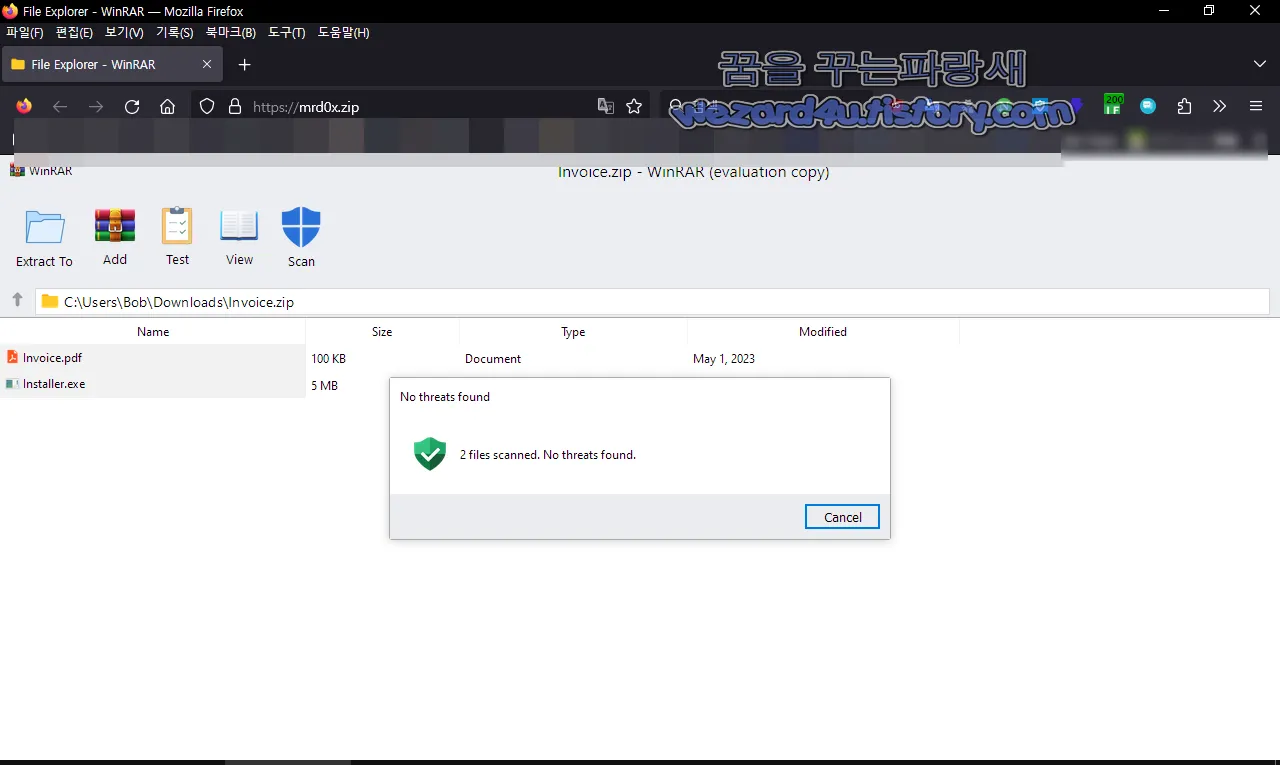Click the Installer.exe file icon
Screen dimensions: 1280x765
pos(13,384)
